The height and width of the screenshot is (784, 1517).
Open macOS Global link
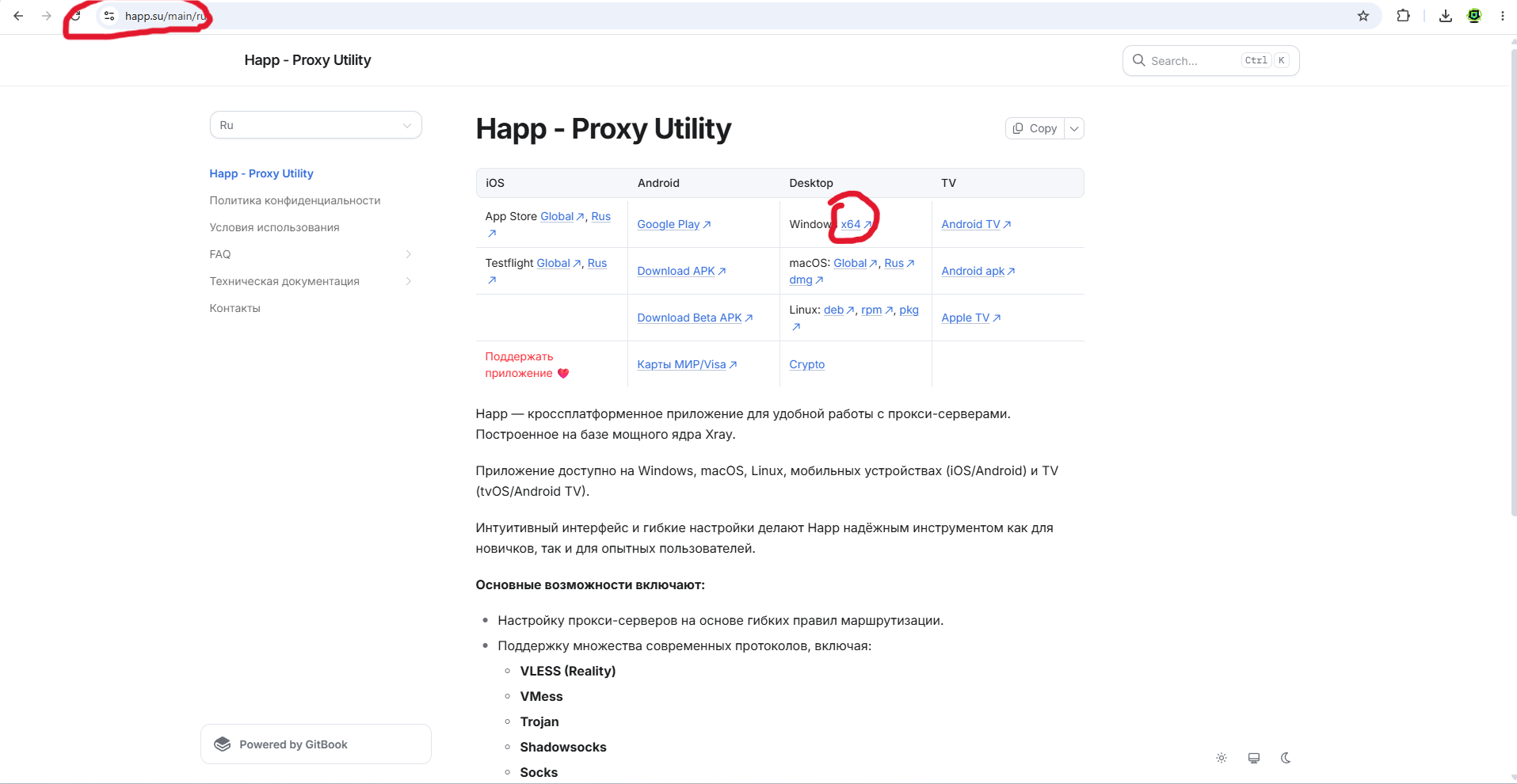(855, 263)
